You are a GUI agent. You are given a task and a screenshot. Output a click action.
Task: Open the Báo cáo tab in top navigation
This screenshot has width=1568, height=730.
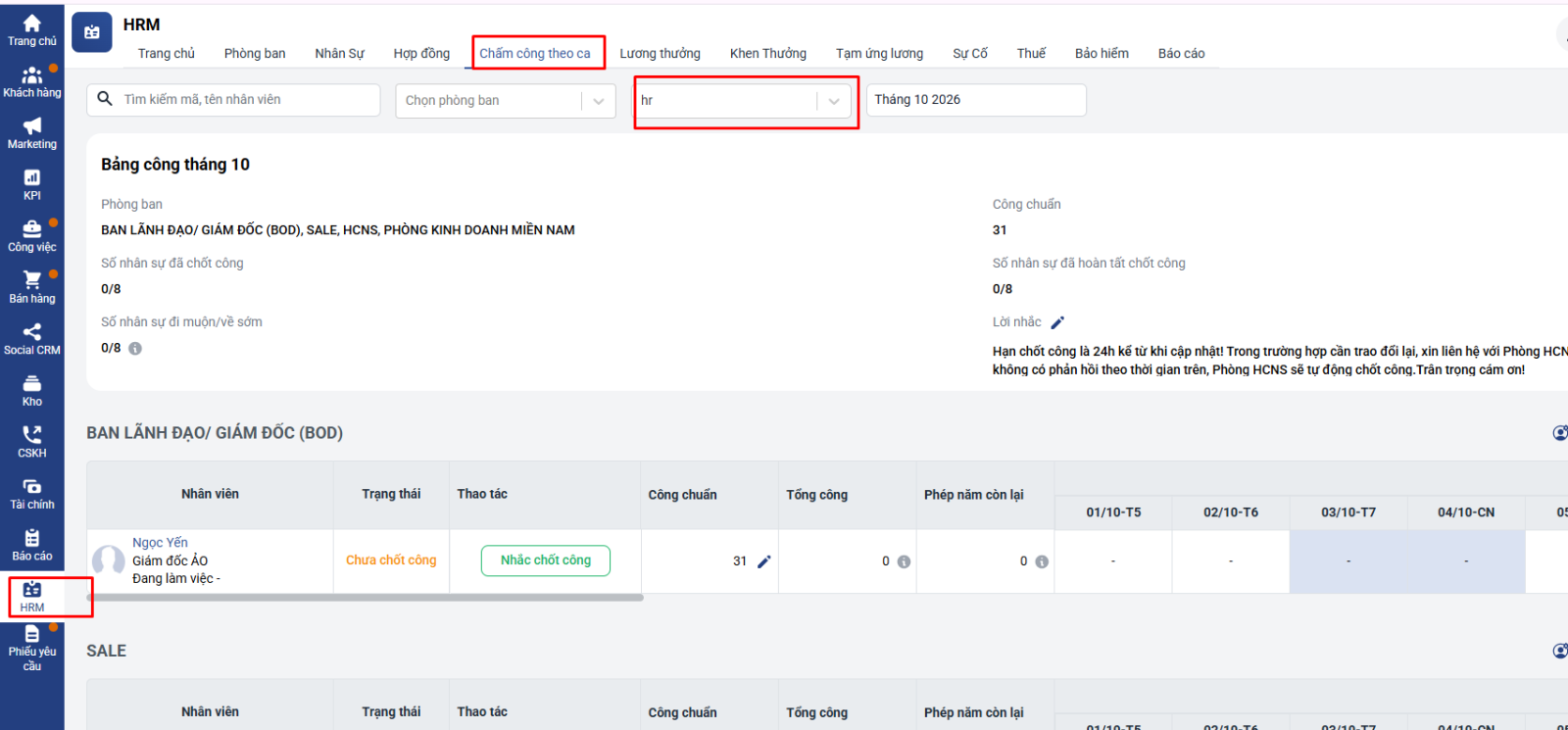[x=1181, y=53]
